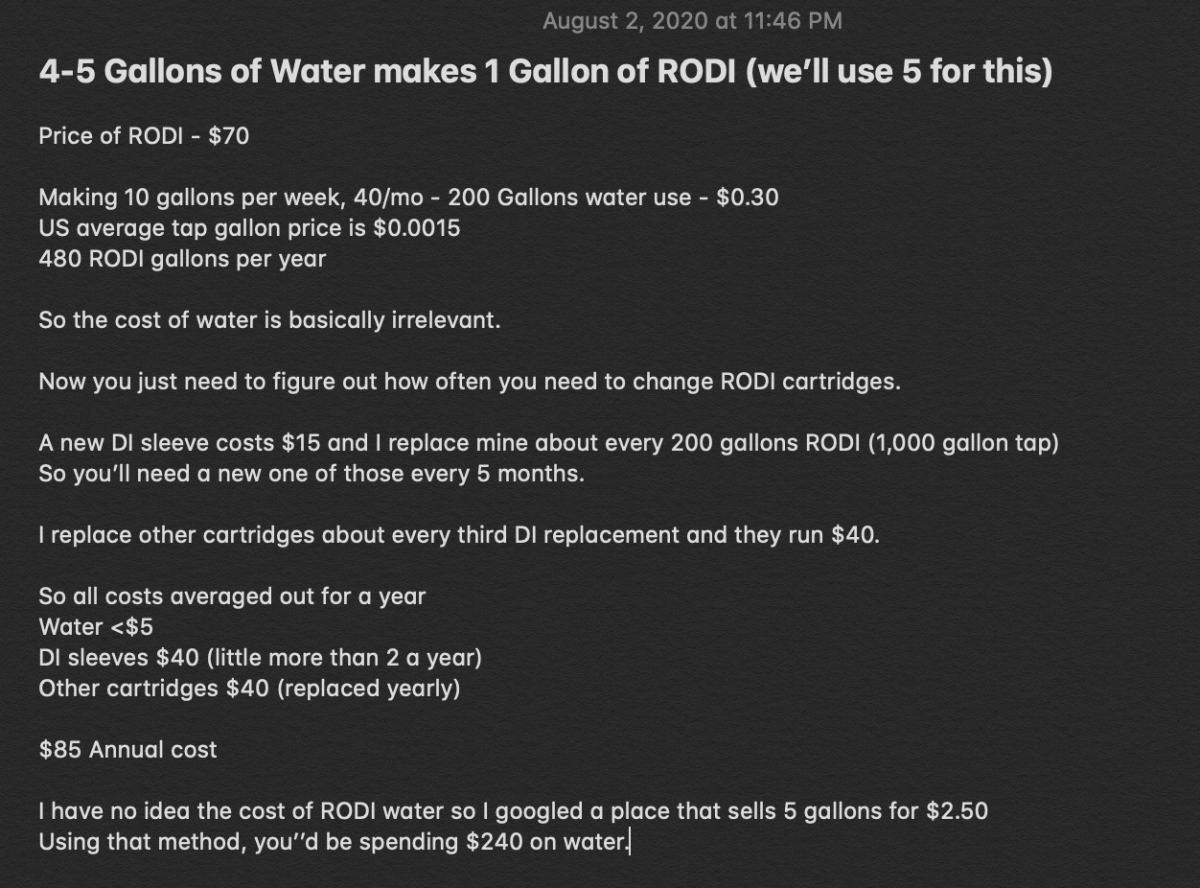Screen dimensions: 1200x888
Task: Click the "every 5 months" line
Action: pos(310,474)
